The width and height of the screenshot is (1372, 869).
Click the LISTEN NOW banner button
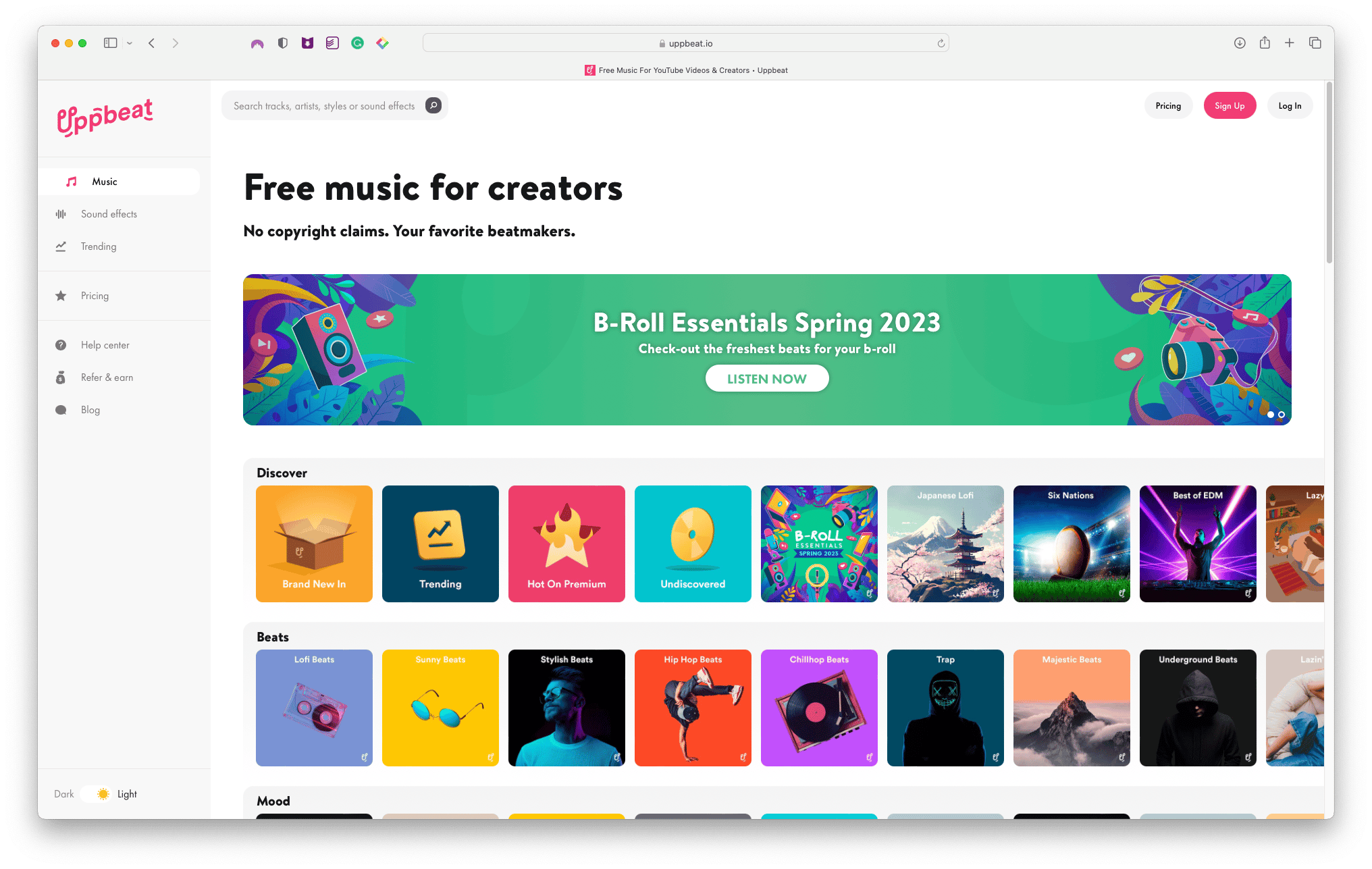(767, 379)
